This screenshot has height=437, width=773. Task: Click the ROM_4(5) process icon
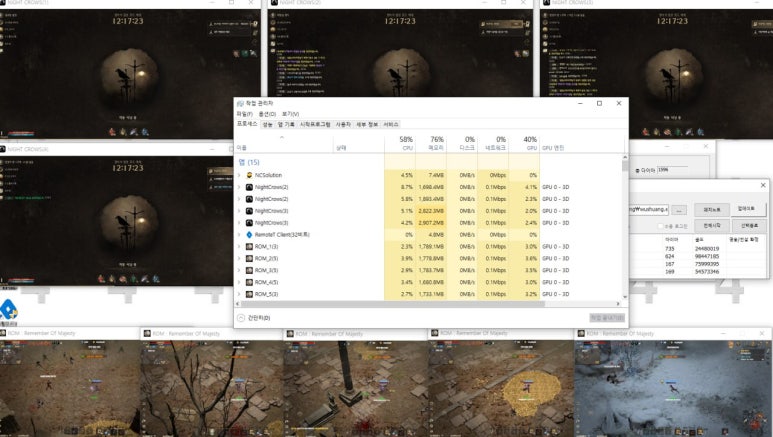[249, 282]
